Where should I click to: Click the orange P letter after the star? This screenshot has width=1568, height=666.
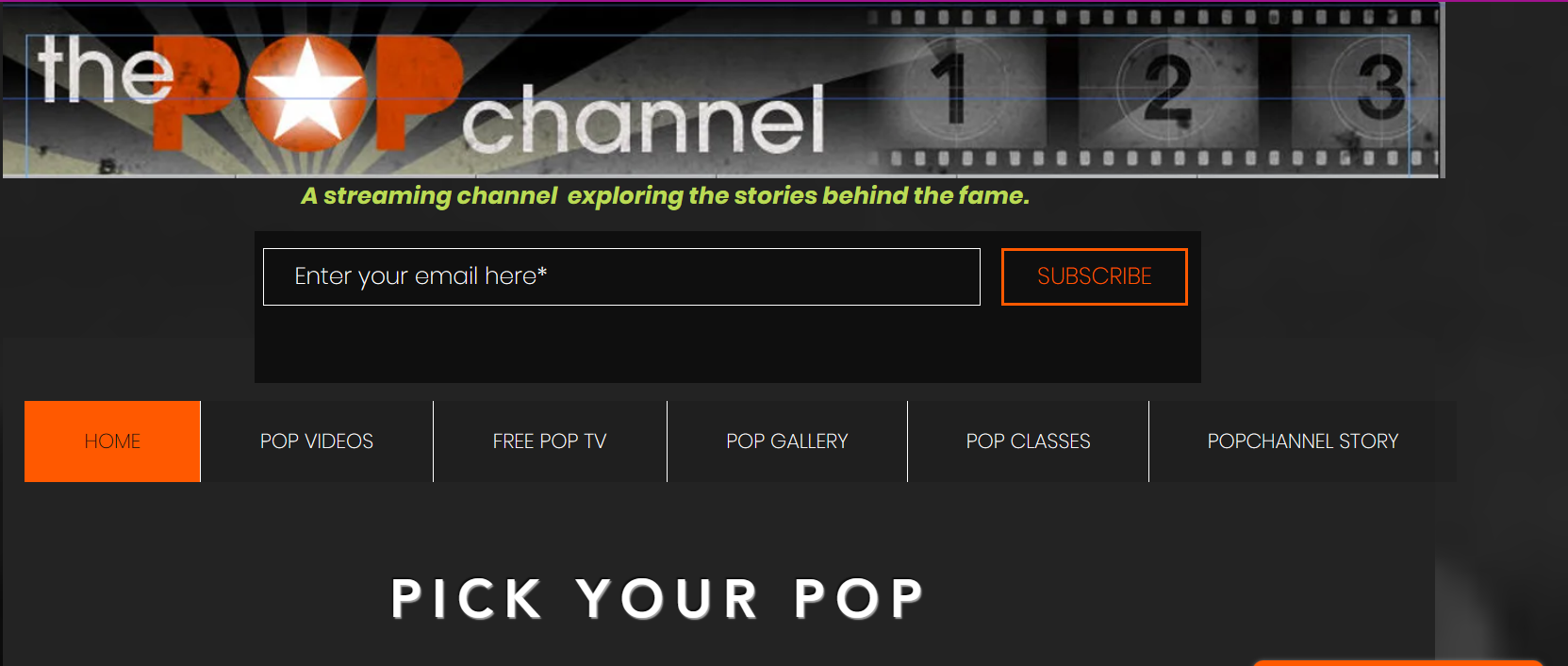(x=418, y=94)
